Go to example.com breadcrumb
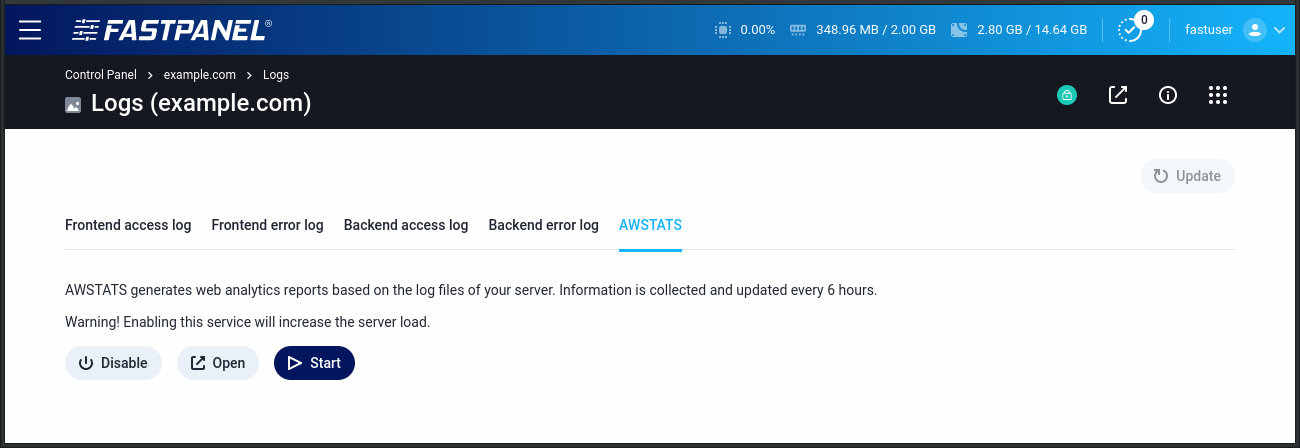Viewport: 1300px width, 448px height. pos(200,75)
